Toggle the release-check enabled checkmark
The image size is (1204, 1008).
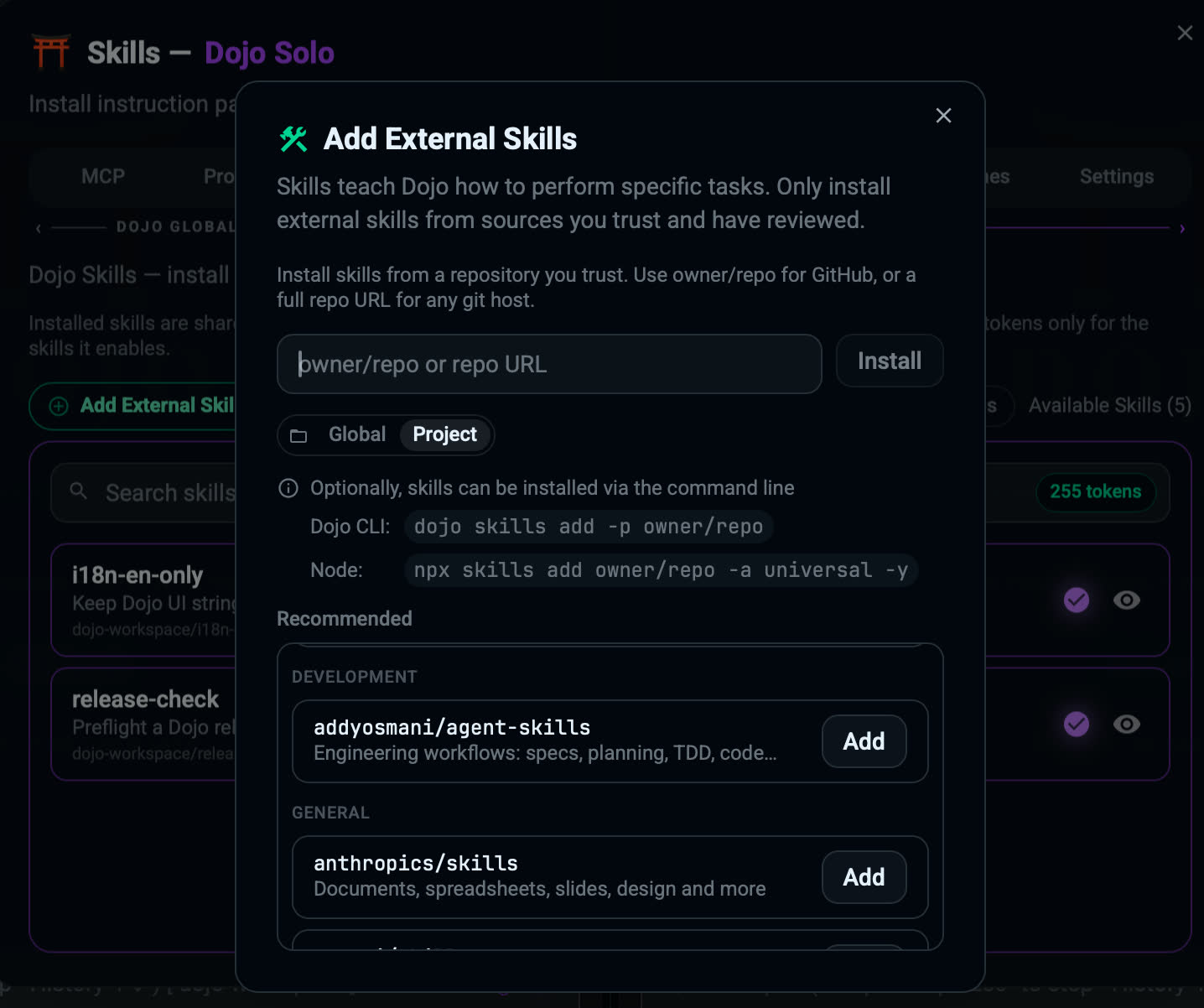(x=1077, y=724)
